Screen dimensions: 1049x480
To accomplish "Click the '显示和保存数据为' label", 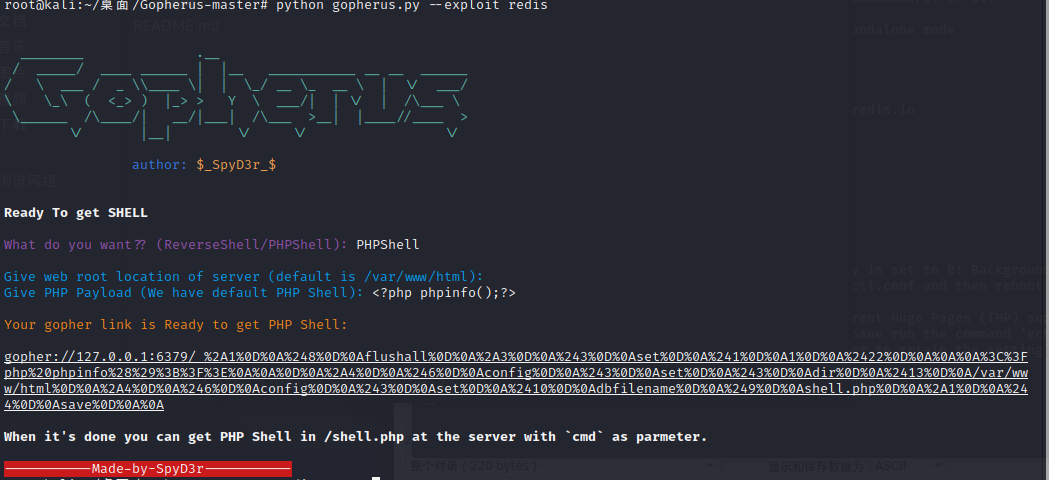I will tap(816, 467).
